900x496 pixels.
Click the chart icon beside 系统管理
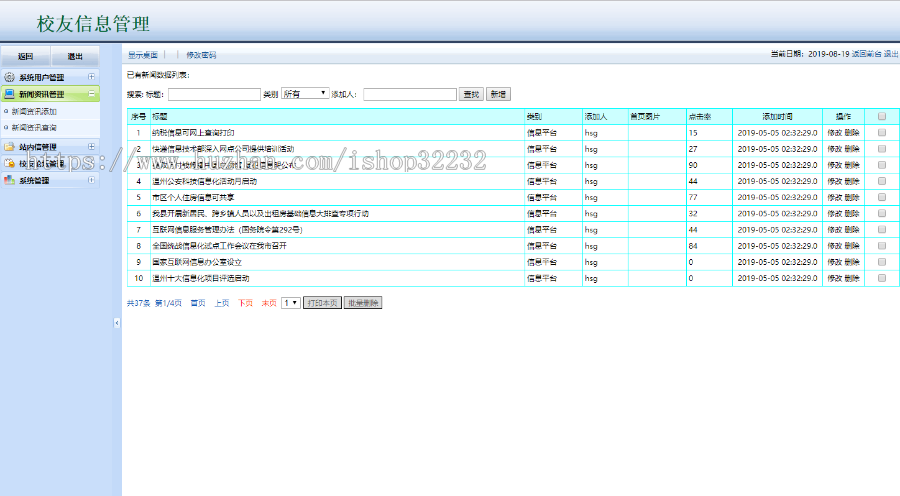pos(11,181)
